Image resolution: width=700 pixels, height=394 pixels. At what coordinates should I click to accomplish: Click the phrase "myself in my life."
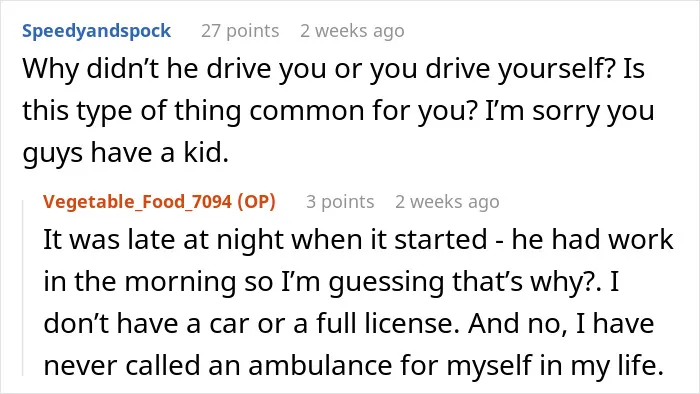(x=555, y=365)
